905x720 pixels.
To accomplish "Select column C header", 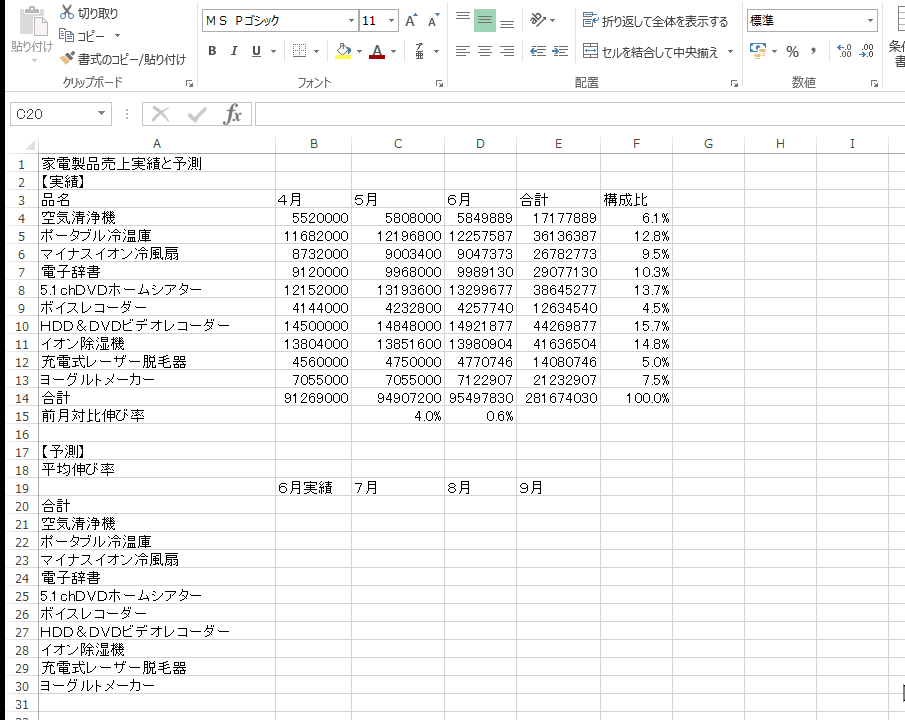I will [398, 144].
